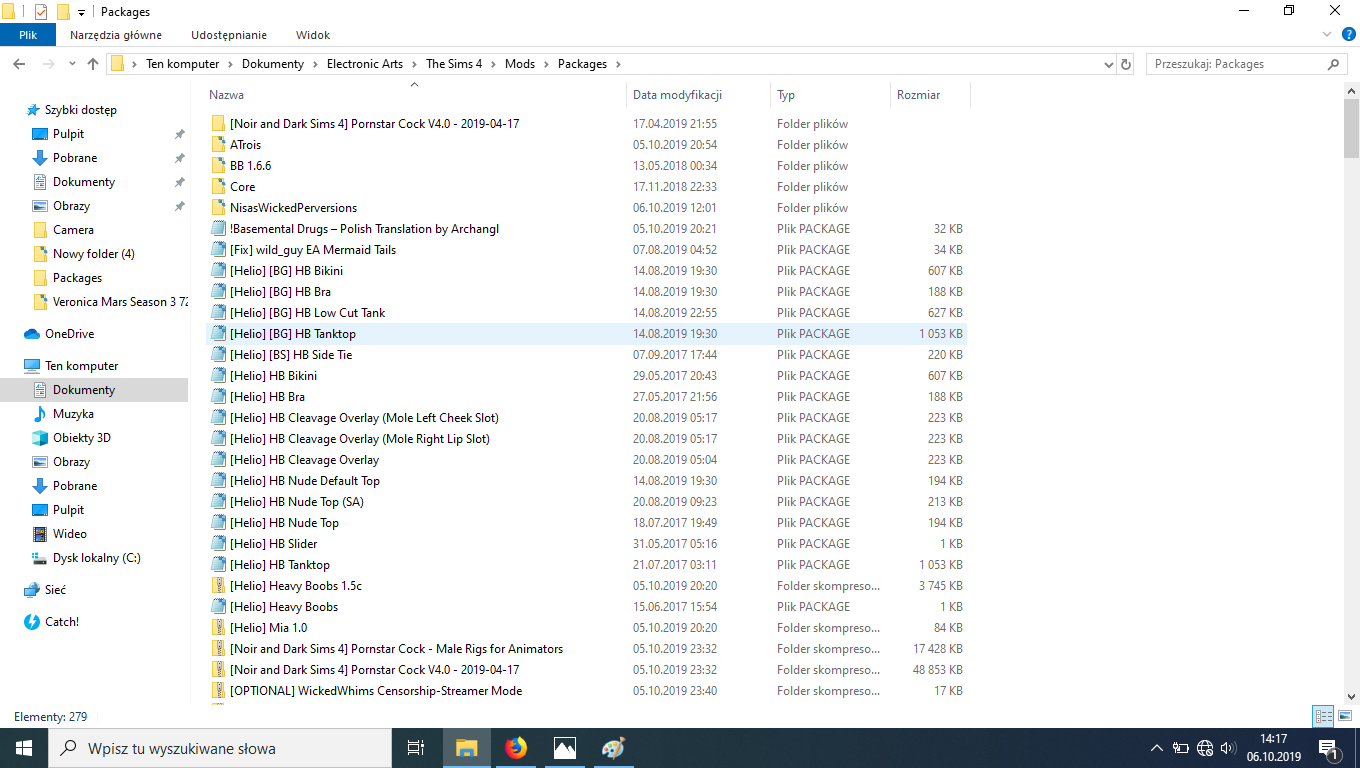
Task: Sort by Nazwa column header
Action: (x=416, y=95)
